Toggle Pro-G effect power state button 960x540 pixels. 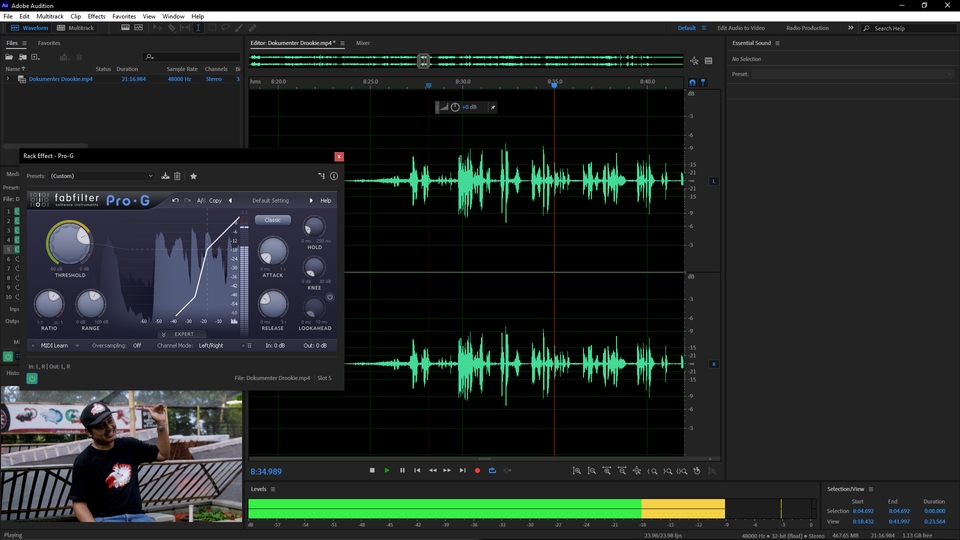coord(32,378)
